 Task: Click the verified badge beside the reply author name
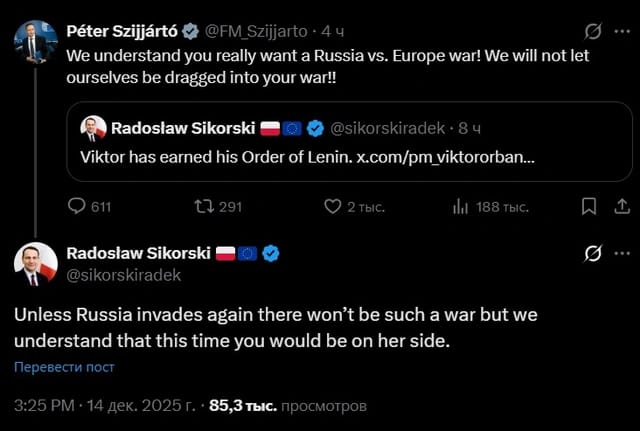pyautogui.click(x=271, y=254)
